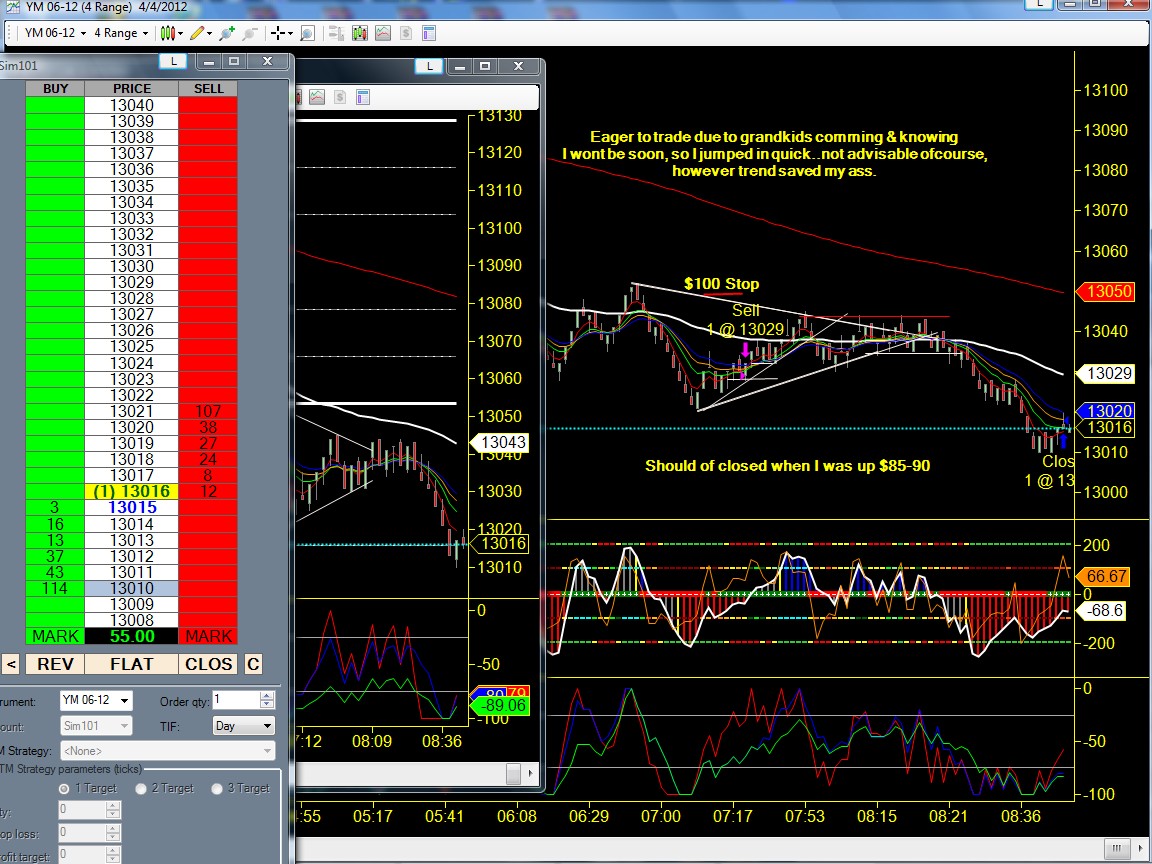Click inner chart horizontal scrollbar thumb

(513, 774)
